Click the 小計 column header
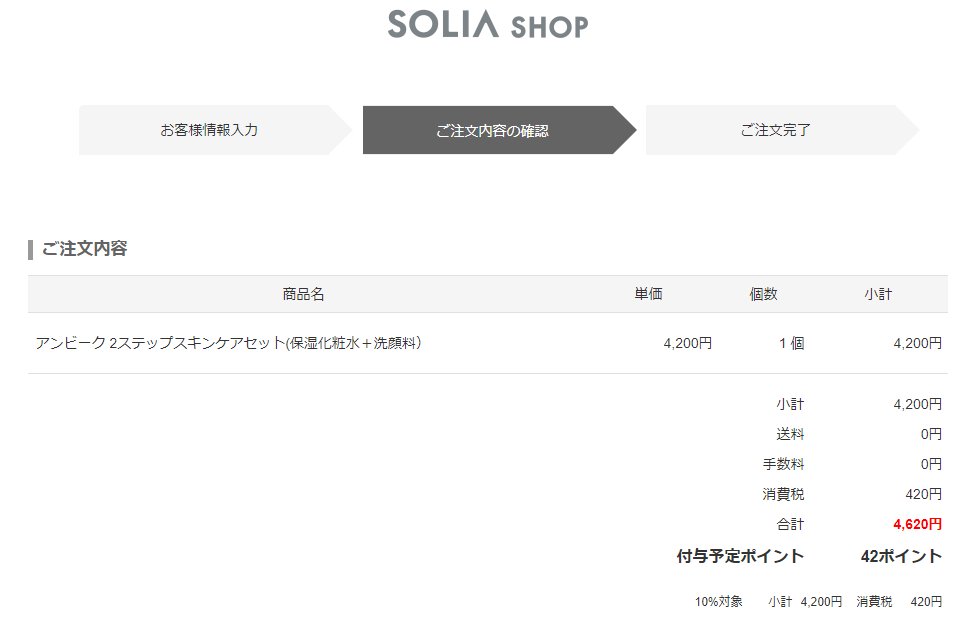Image resolution: width=979 pixels, height=637 pixels. (x=878, y=294)
